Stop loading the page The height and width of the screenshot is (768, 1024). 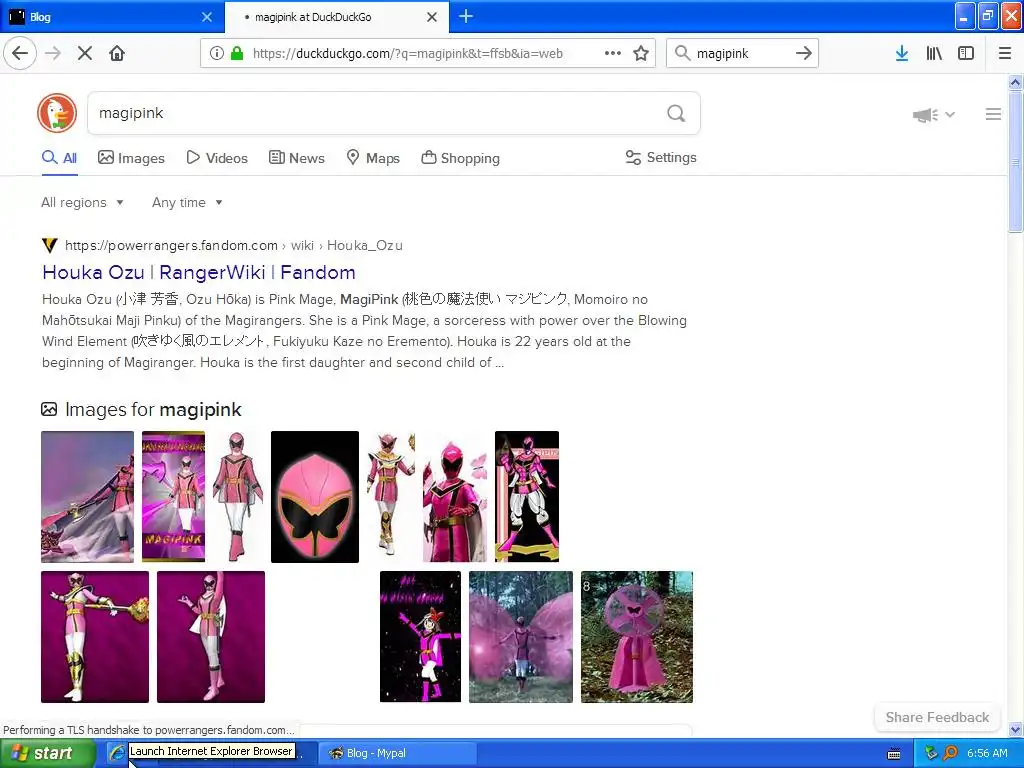coord(85,53)
